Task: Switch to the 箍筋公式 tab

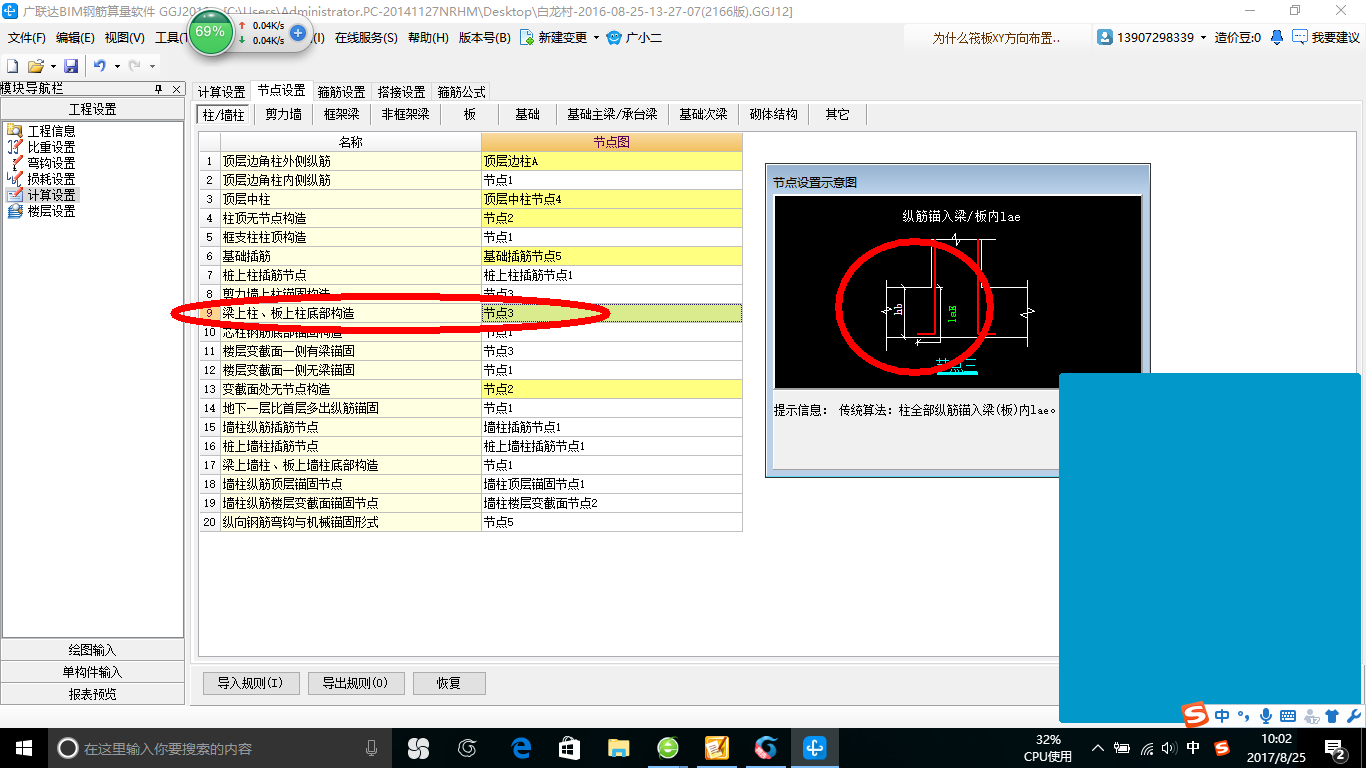Action: pyautogui.click(x=461, y=92)
